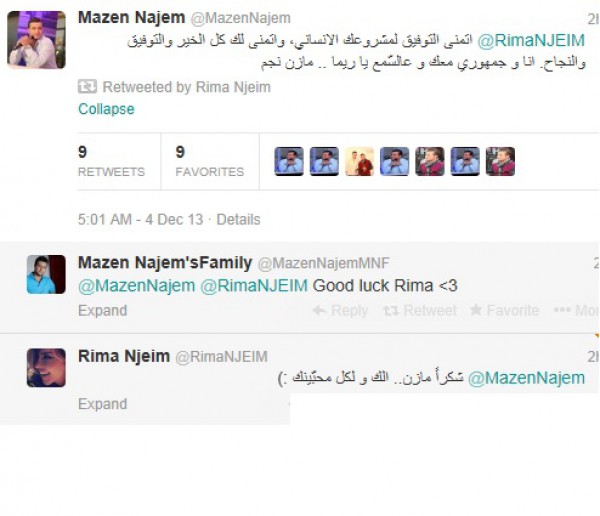Click the last retweeter avatar thumbnail
Screen dimensions: 600x516
coord(500,161)
